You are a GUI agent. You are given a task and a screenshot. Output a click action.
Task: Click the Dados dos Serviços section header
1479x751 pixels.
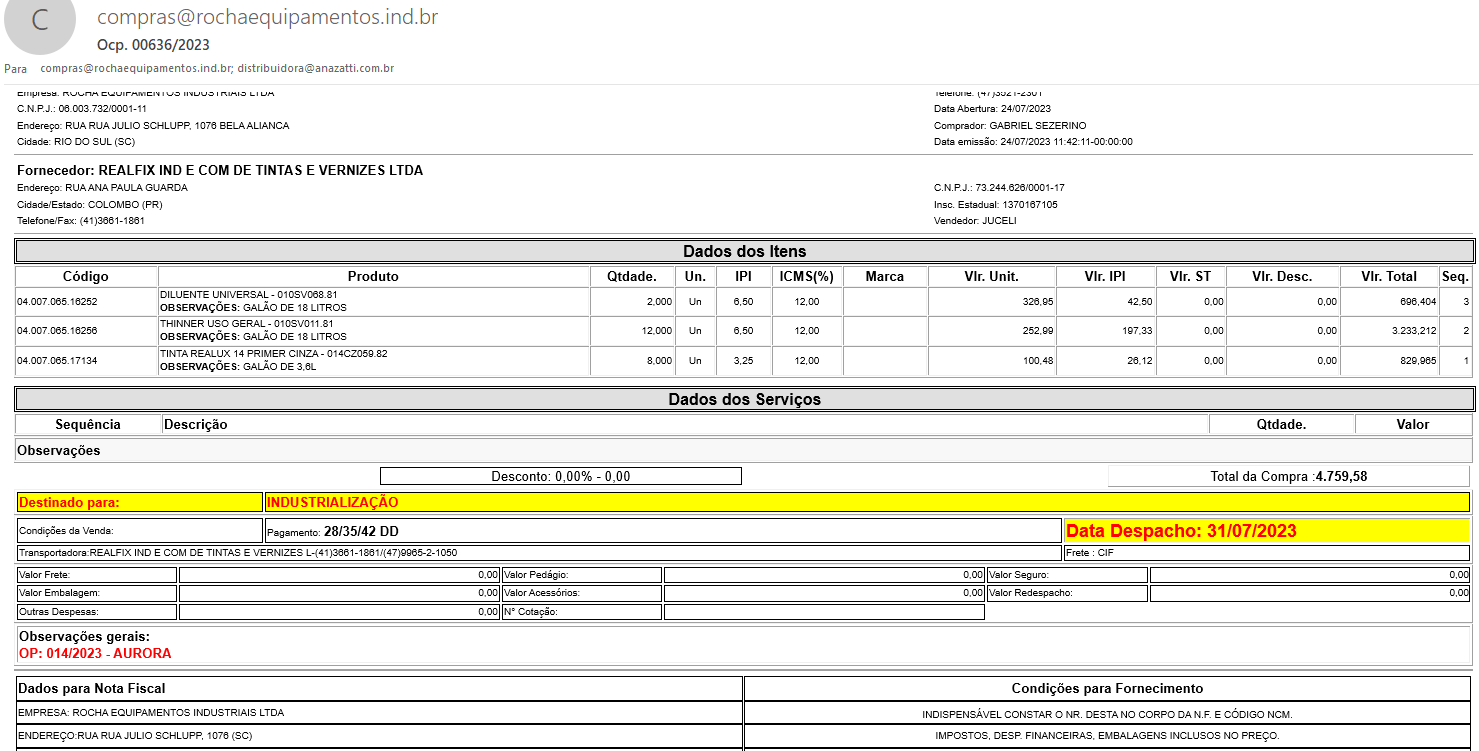coord(744,399)
